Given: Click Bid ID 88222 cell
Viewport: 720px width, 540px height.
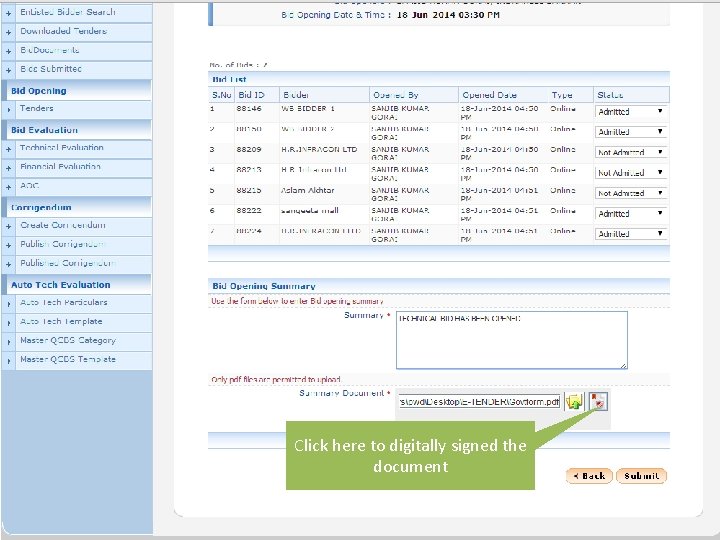Looking at the screenshot, I should coord(249,210).
